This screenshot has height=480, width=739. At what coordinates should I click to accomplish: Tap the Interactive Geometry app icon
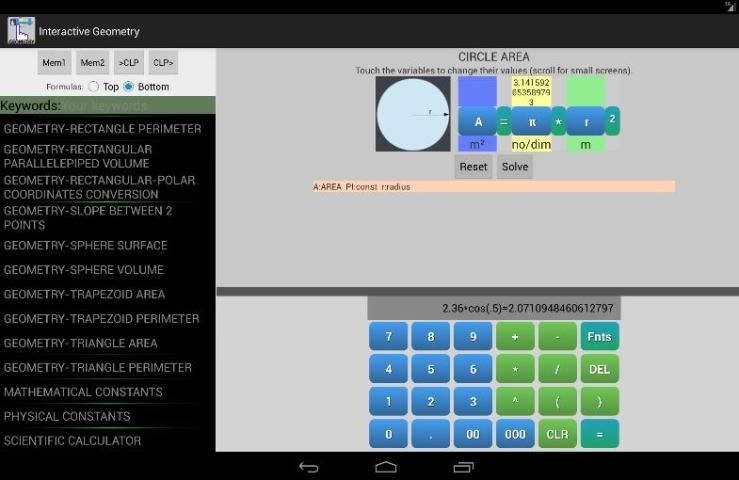[20, 31]
